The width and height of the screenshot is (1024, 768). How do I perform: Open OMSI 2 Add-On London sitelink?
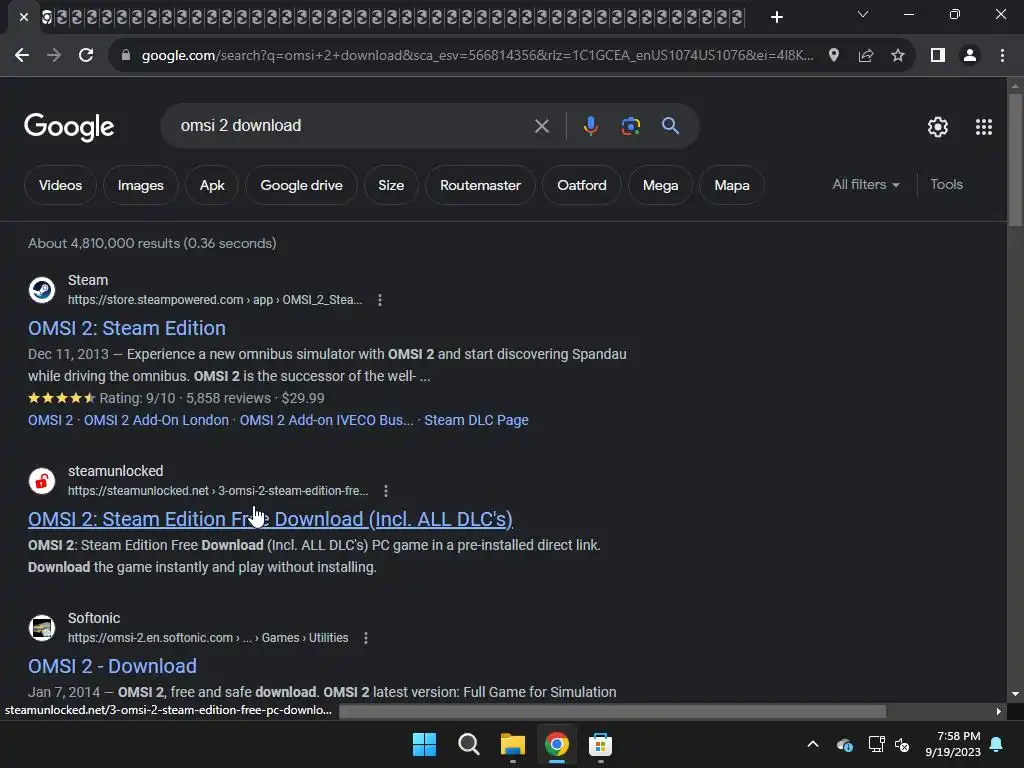[156, 420]
